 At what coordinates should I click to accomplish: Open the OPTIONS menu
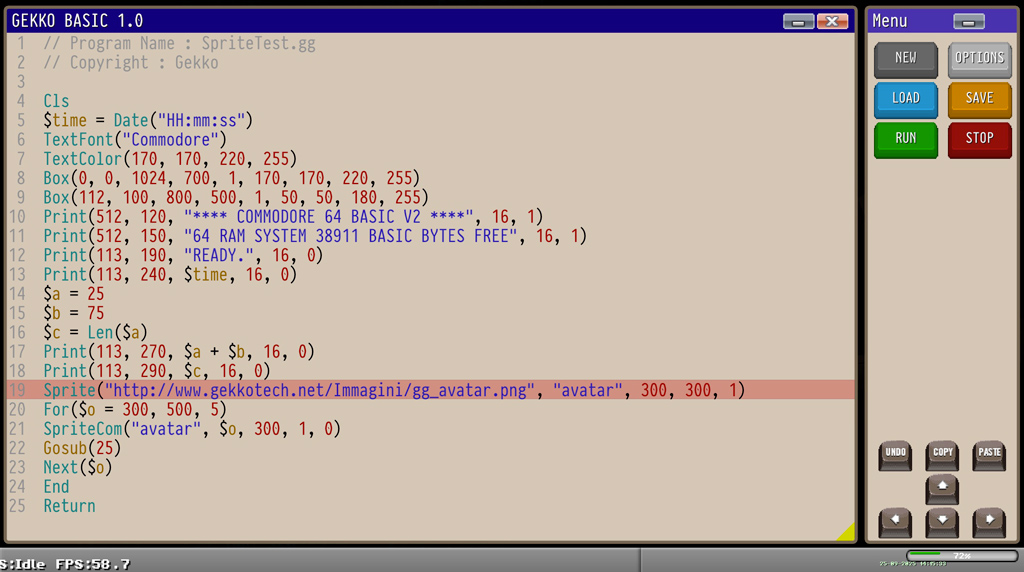pyautogui.click(x=979, y=59)
